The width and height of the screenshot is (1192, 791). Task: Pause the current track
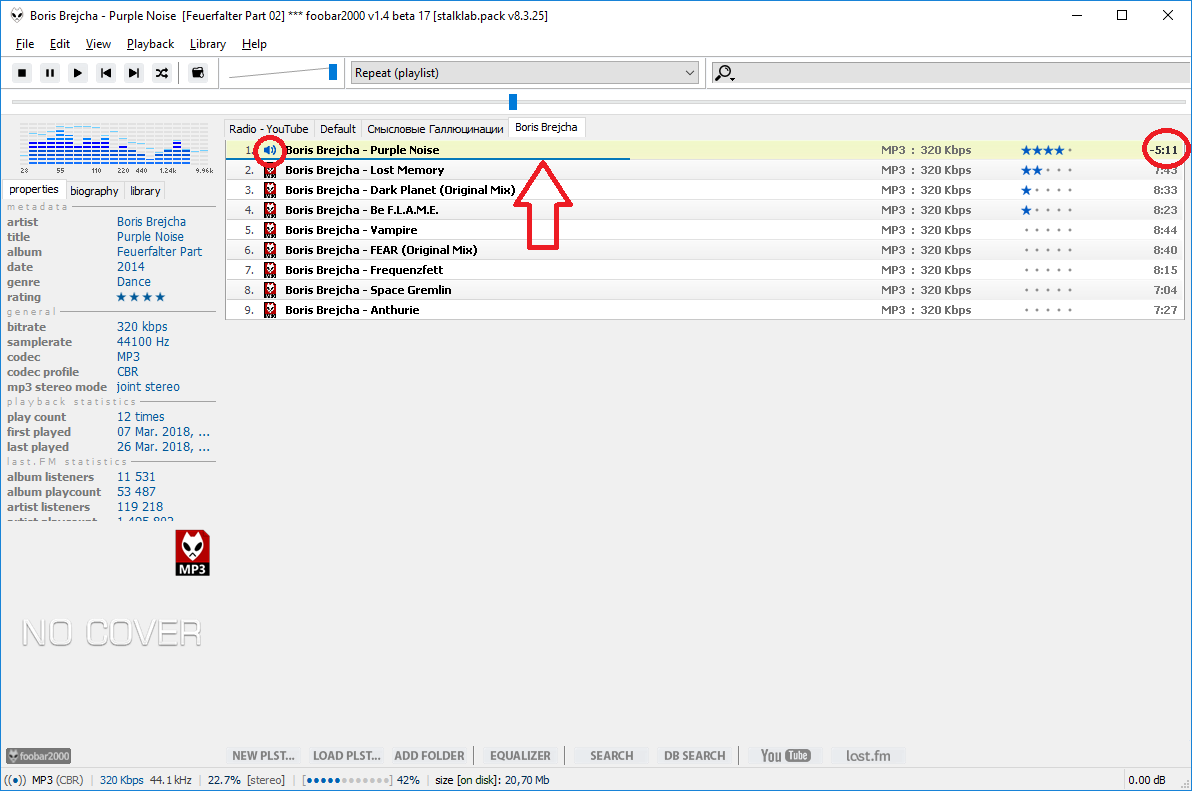(x=50, y=73)
